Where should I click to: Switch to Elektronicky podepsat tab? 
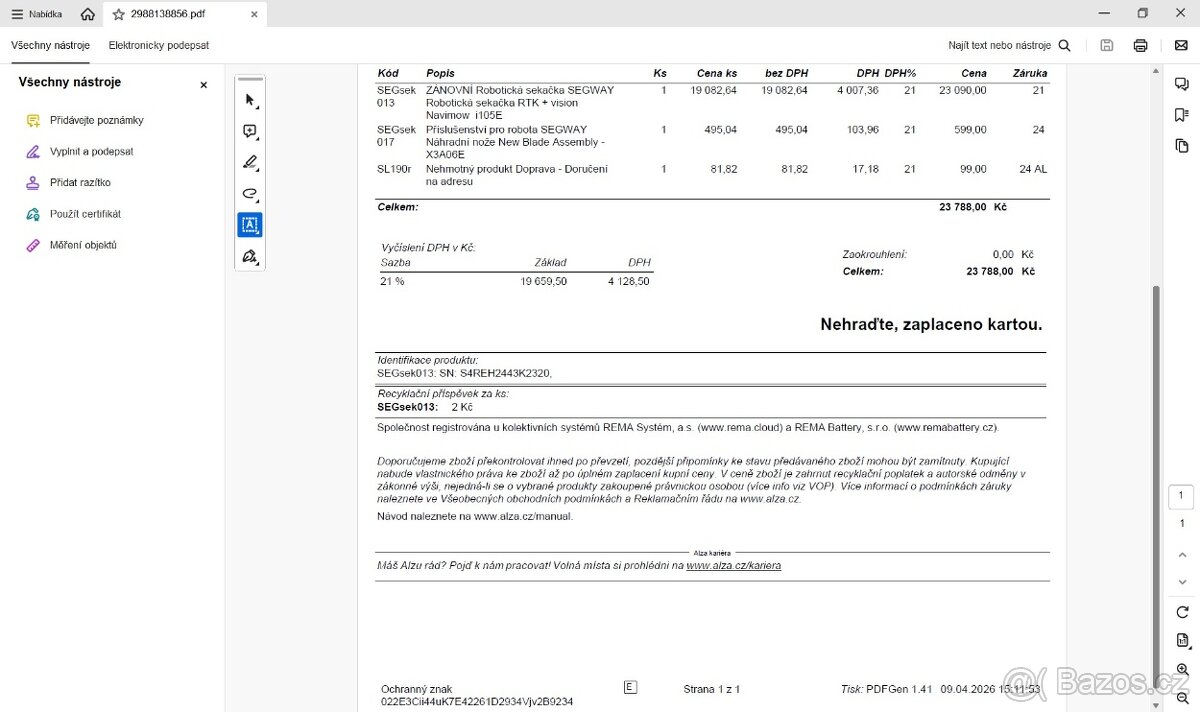click(x=159, y=45)
